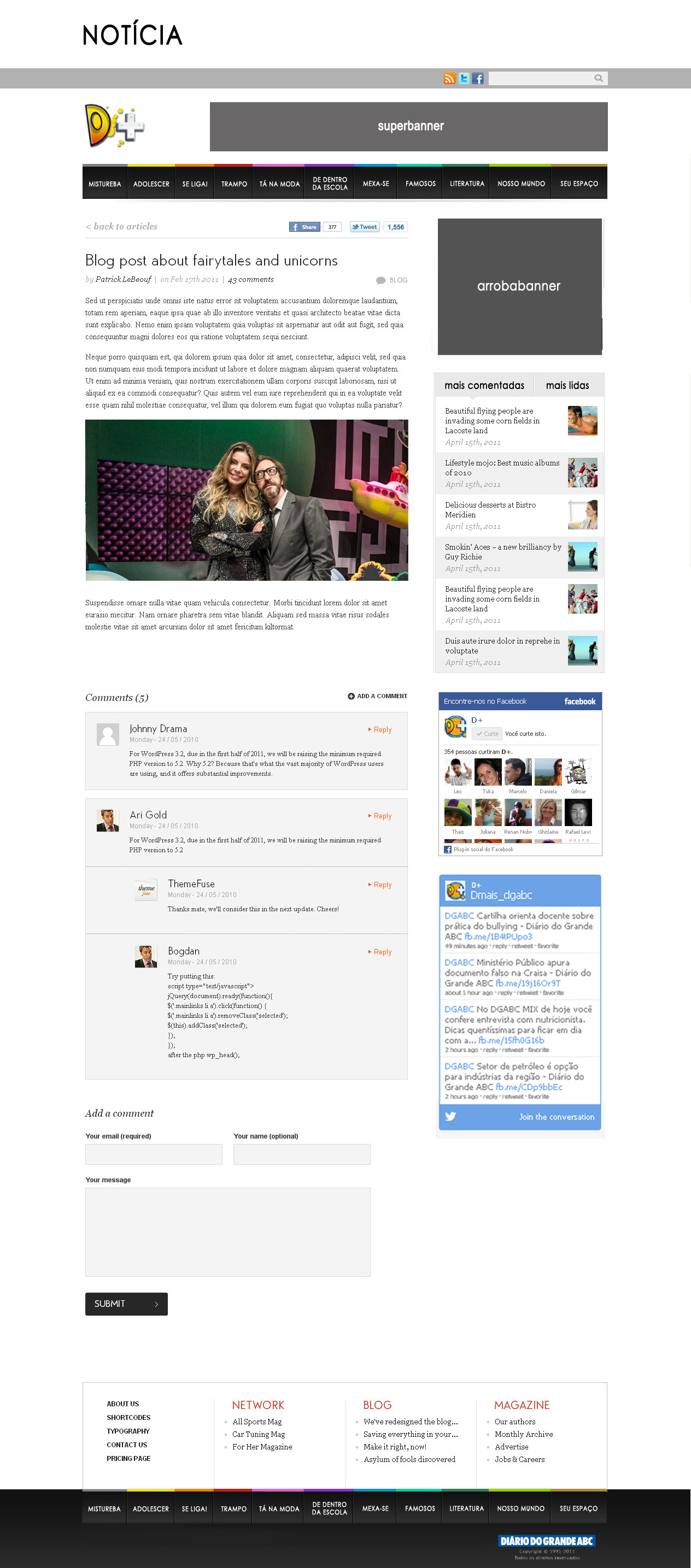Click the Diário do Grande ABC footer logo
The height and width of the screenshot is (1568, 691).
point(547,1541)
